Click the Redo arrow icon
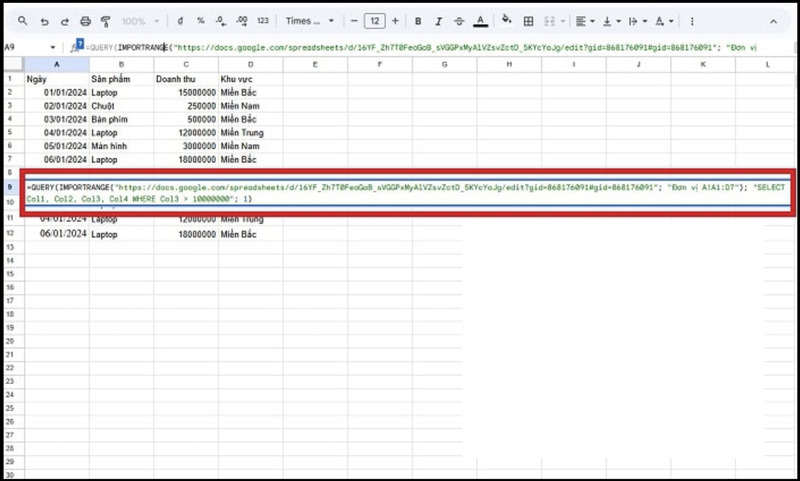 [65, 21]
